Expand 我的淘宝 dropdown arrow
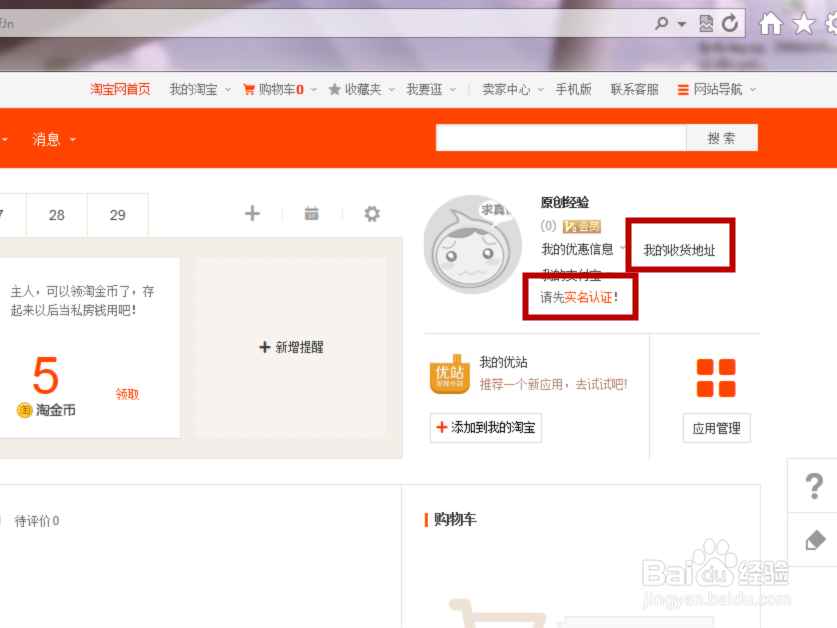Image resolution: width=837 pixels, height=628 pixels. [228, 90]
